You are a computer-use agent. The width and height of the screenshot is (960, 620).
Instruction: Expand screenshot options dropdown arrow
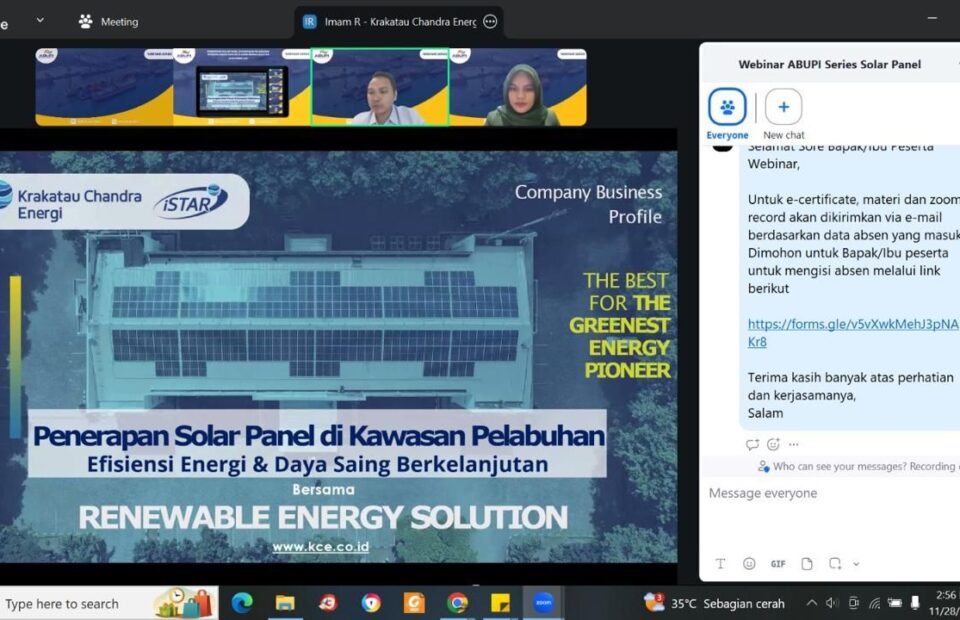(856, 564)
